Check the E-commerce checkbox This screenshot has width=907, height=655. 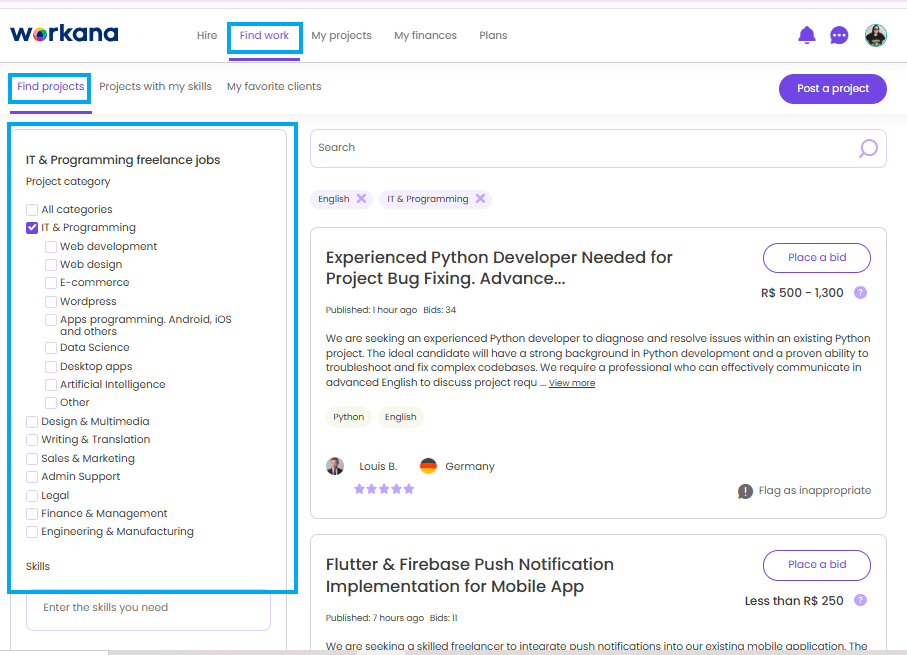click(x=51, y=283)
